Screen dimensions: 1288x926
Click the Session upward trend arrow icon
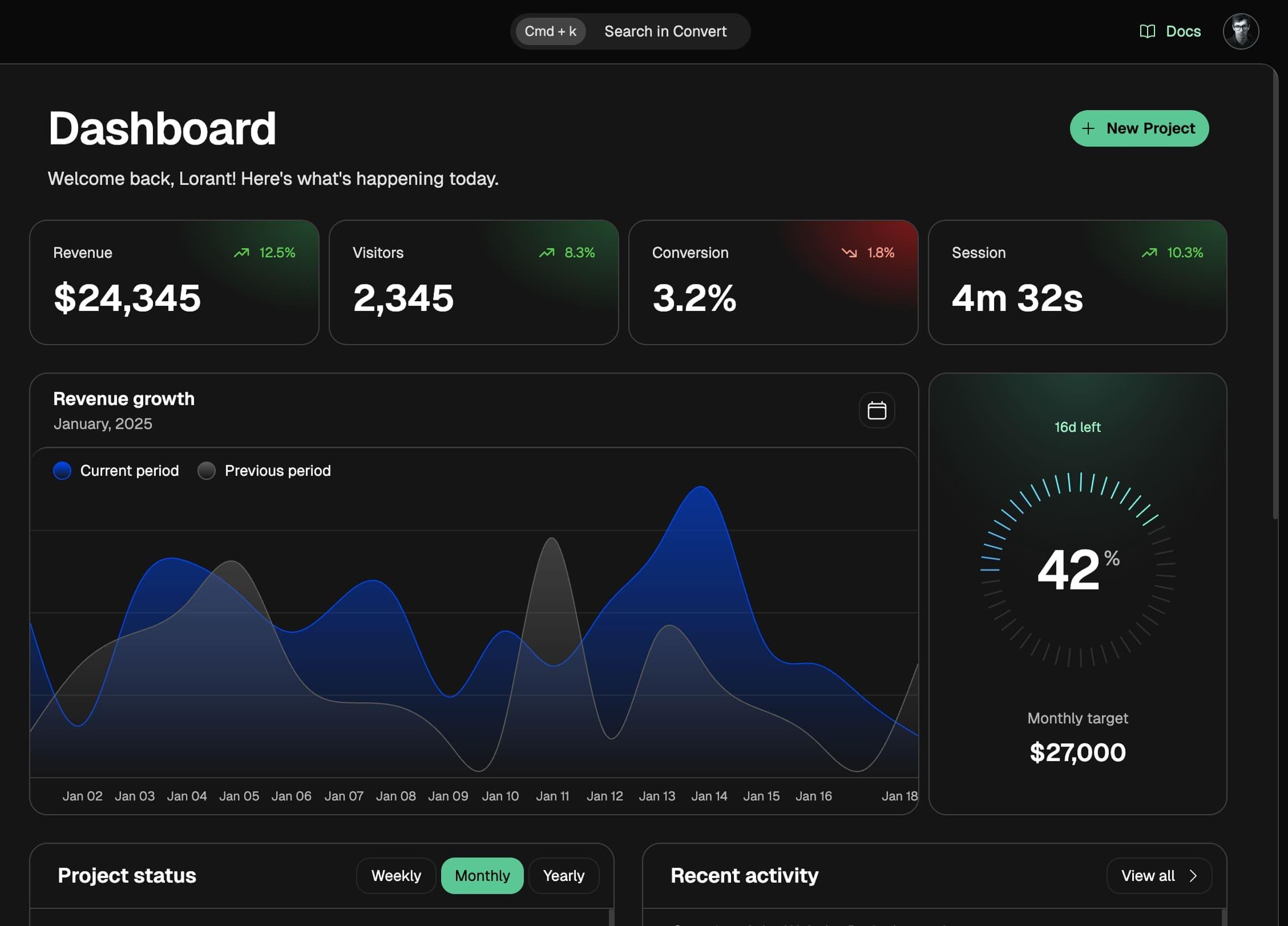[1149, 252]
